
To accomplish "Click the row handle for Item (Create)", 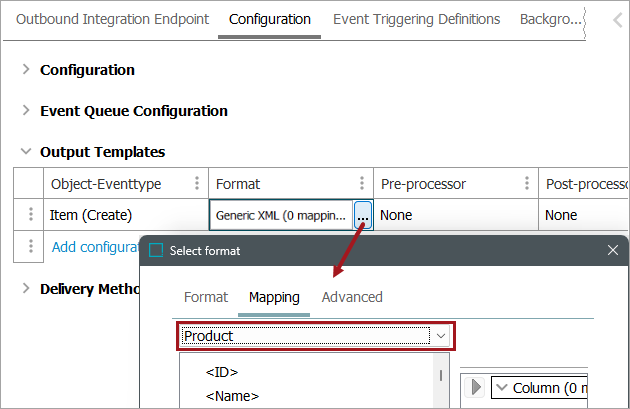I will (31, 215).
